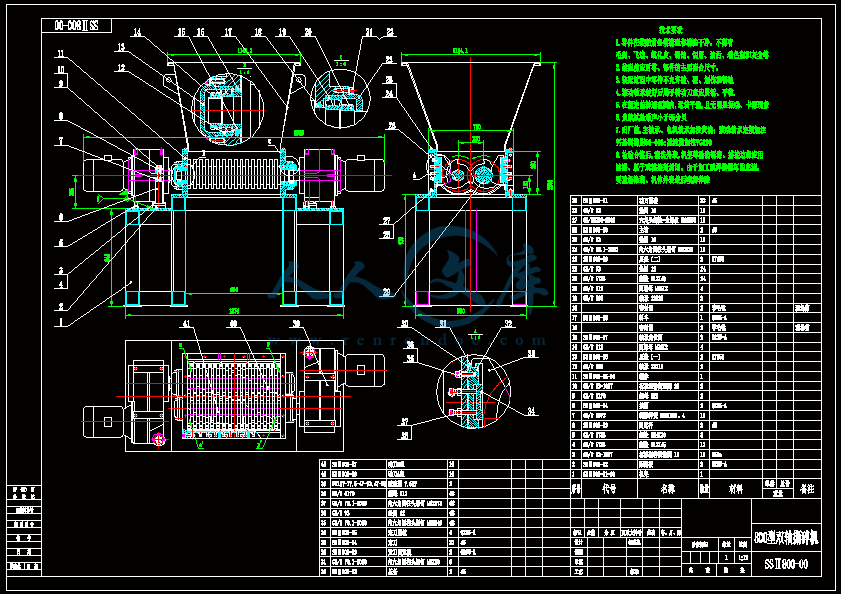841x594 pixels.
Task: Click part balloon number 41 above top view
Action: pos(186,324)
